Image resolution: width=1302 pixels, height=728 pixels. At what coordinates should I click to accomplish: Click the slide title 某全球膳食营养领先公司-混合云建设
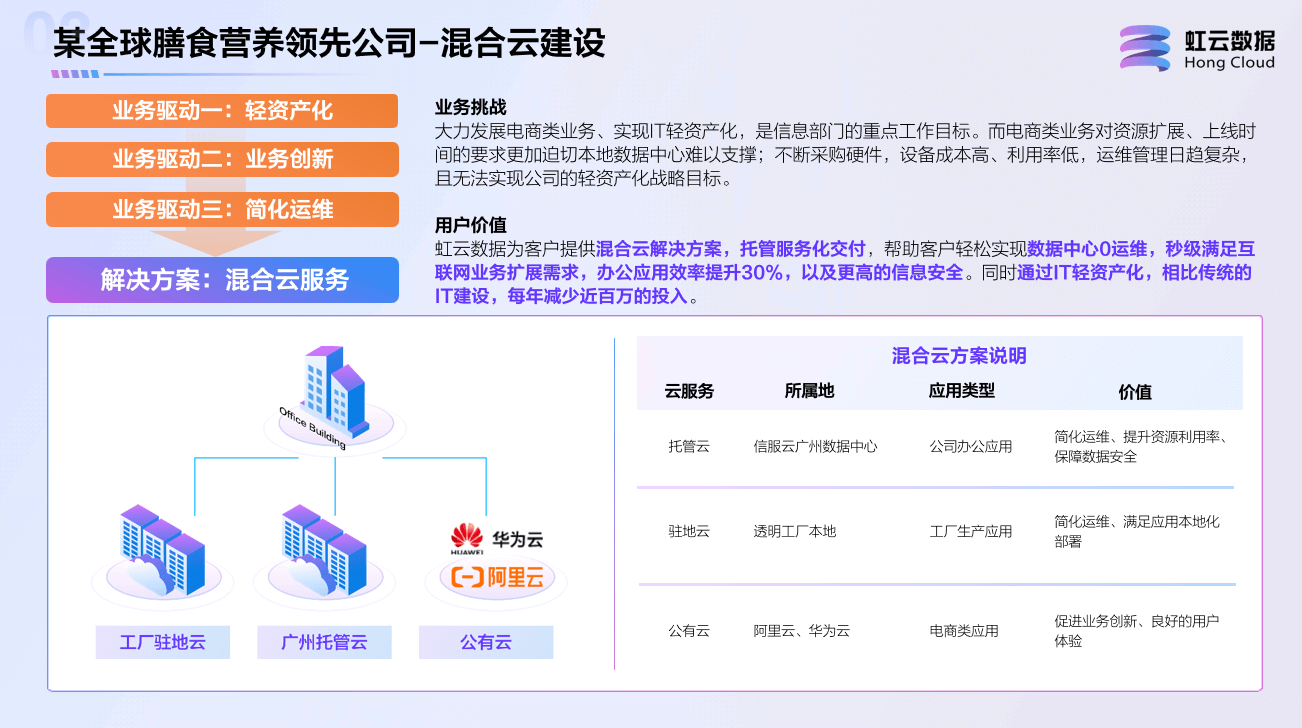(329, 44)
